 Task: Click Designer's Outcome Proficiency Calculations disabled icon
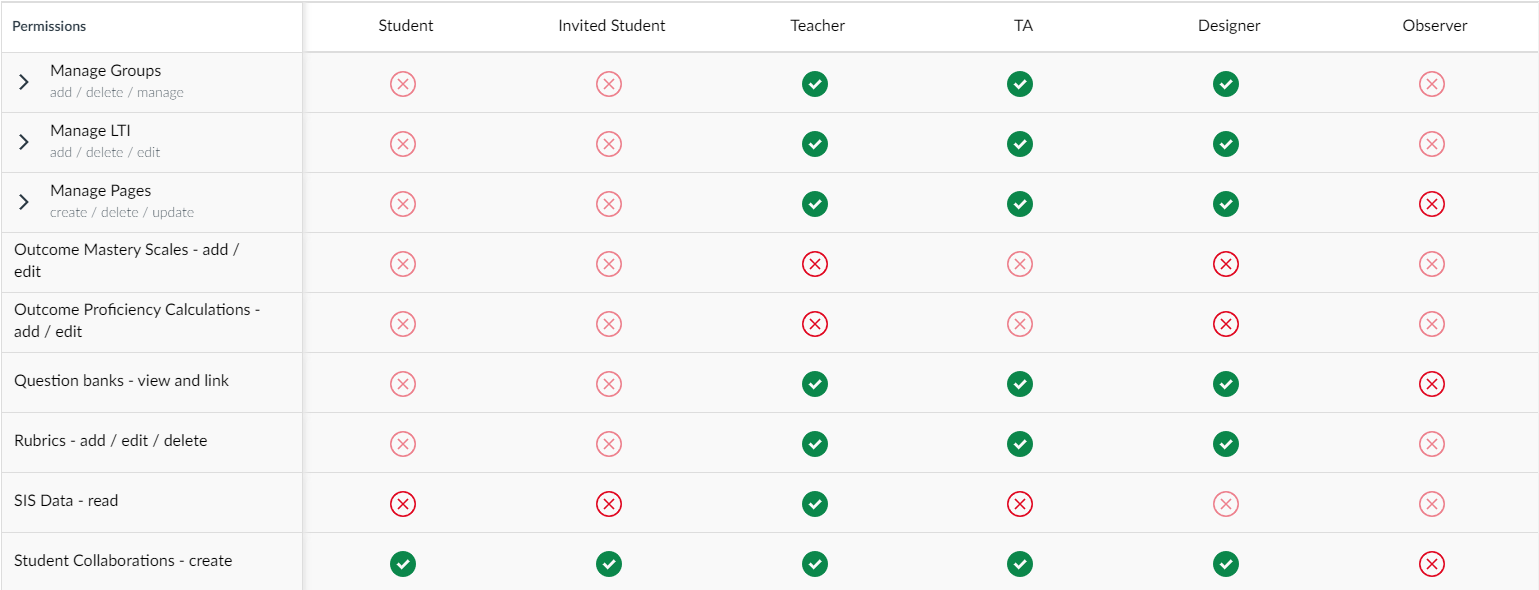coord(1226,324)
